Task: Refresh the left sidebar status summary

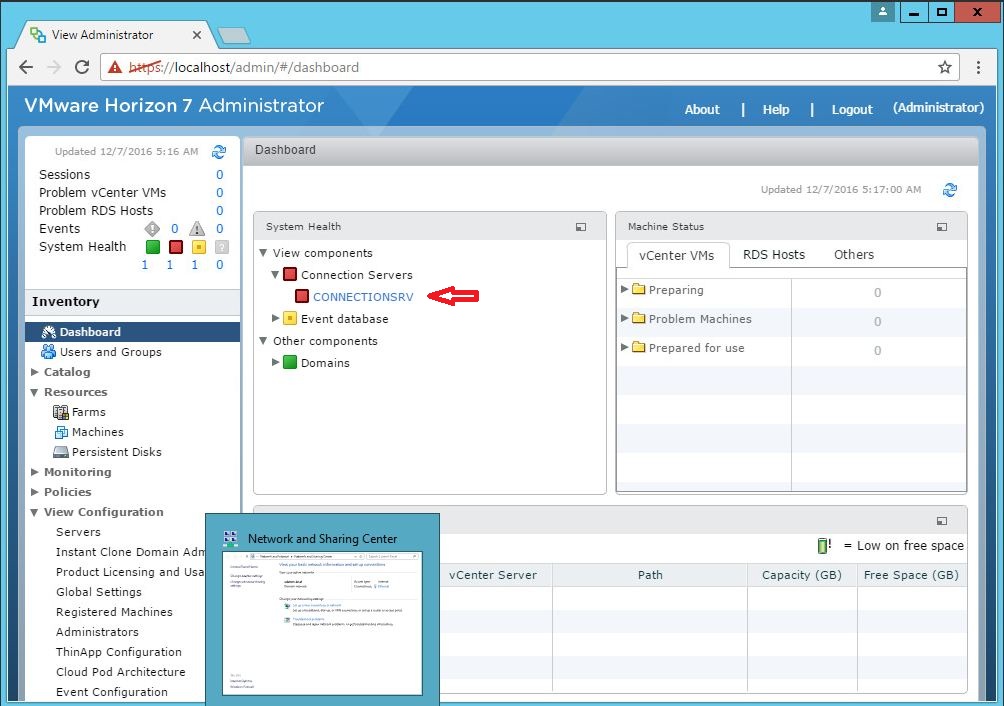Action: (219, 152)
